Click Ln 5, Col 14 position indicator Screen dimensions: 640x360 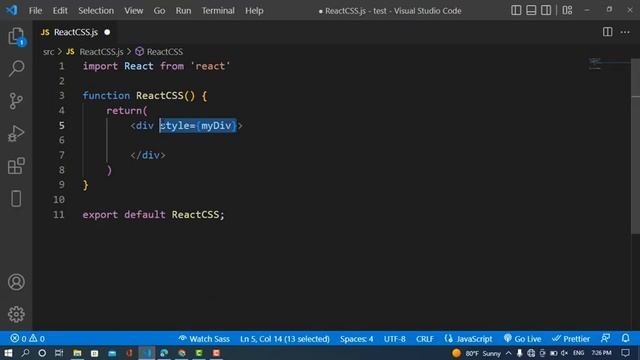[x=284, y=339]
